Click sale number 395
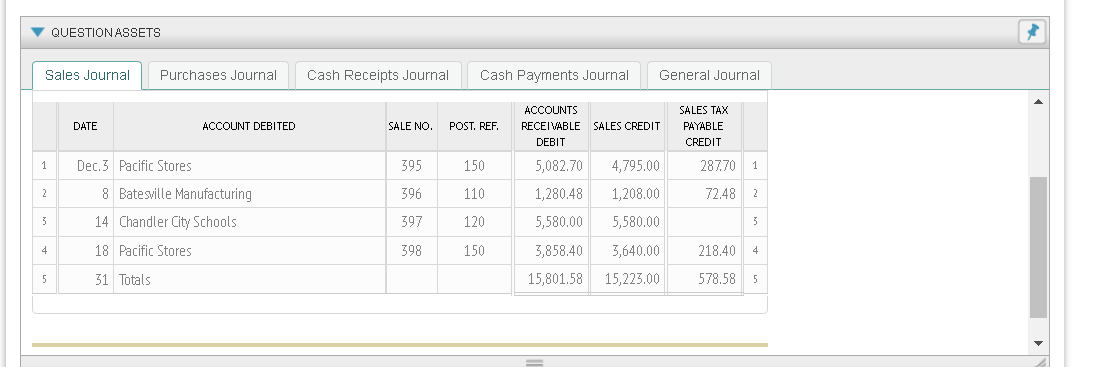The width and height of the screenshot is (1108, 367). tap(411, 165)
